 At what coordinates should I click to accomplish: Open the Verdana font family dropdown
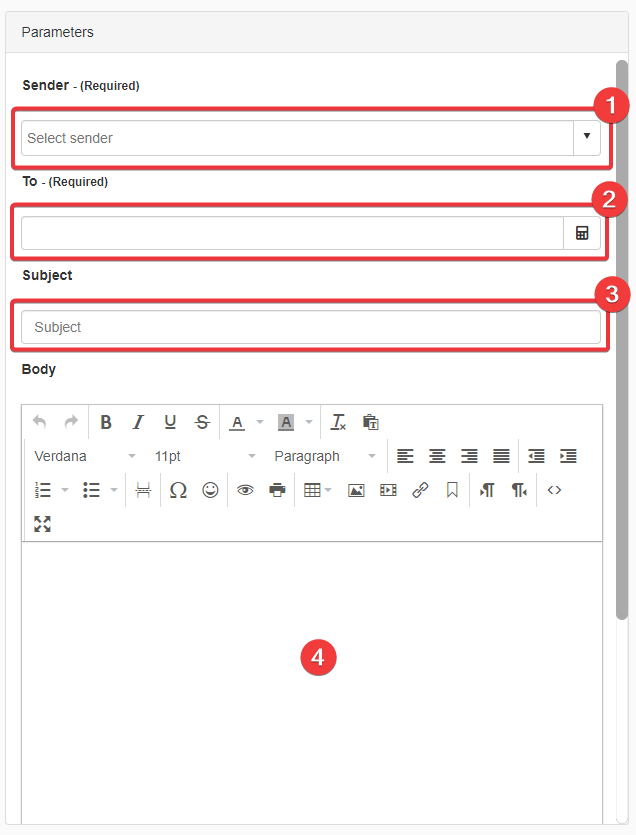click(85, 456)
